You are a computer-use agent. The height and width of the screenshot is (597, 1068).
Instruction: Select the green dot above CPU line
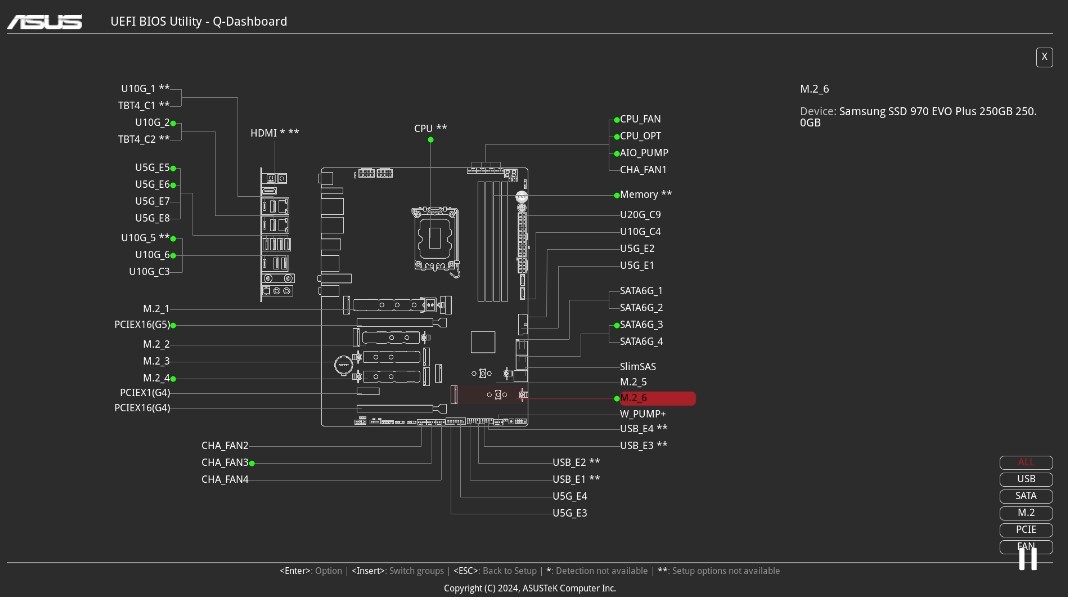coord(430,140)
